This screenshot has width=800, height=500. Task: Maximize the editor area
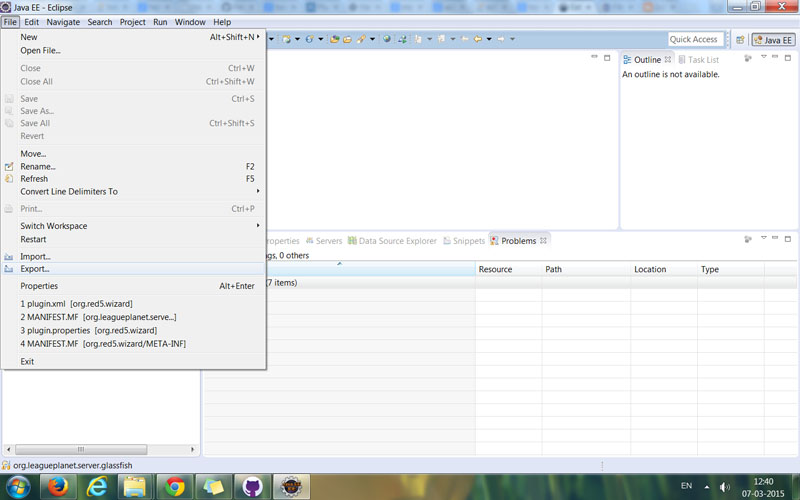(x=607, y=58)
